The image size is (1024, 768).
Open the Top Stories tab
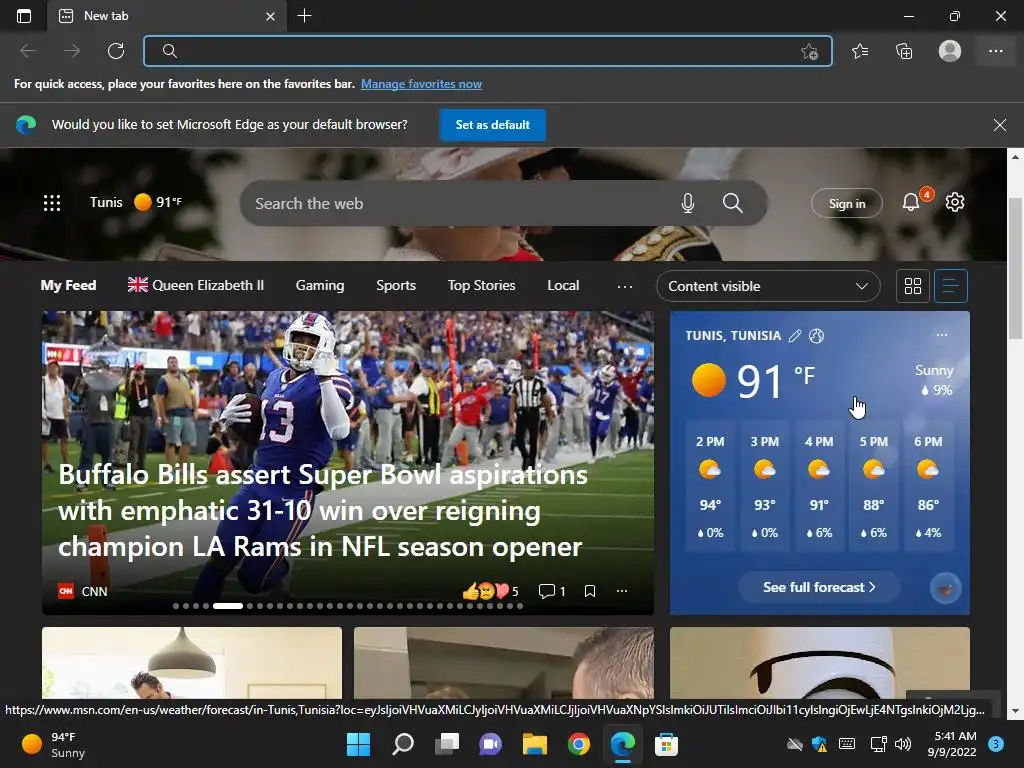pos(481,285)
